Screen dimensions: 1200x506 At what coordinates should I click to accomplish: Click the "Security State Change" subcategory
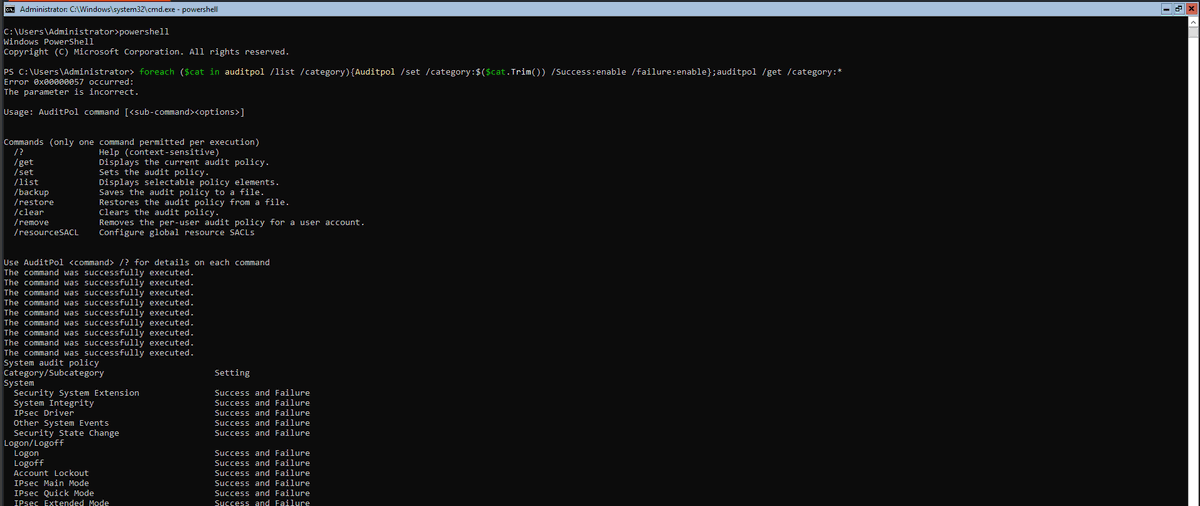tap(67, 432)
